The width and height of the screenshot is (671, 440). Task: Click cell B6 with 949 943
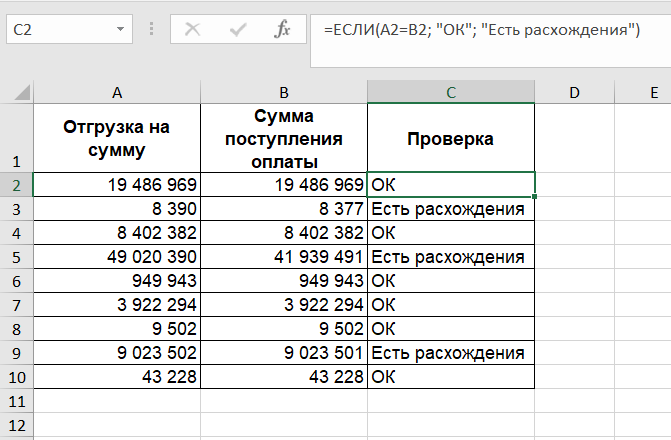coord(284,281)
